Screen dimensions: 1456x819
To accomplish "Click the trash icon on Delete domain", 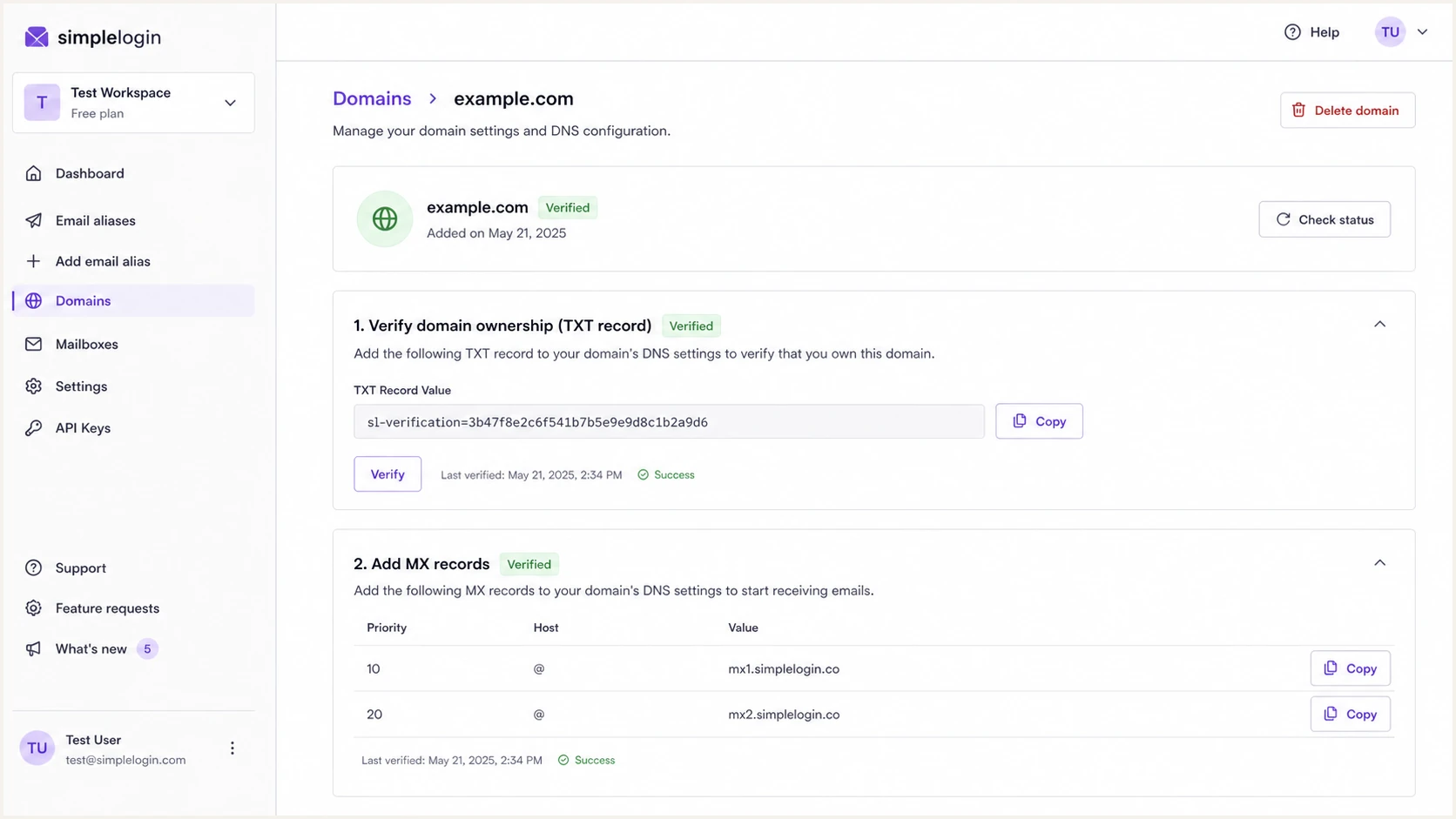I will coord(1298,110).
